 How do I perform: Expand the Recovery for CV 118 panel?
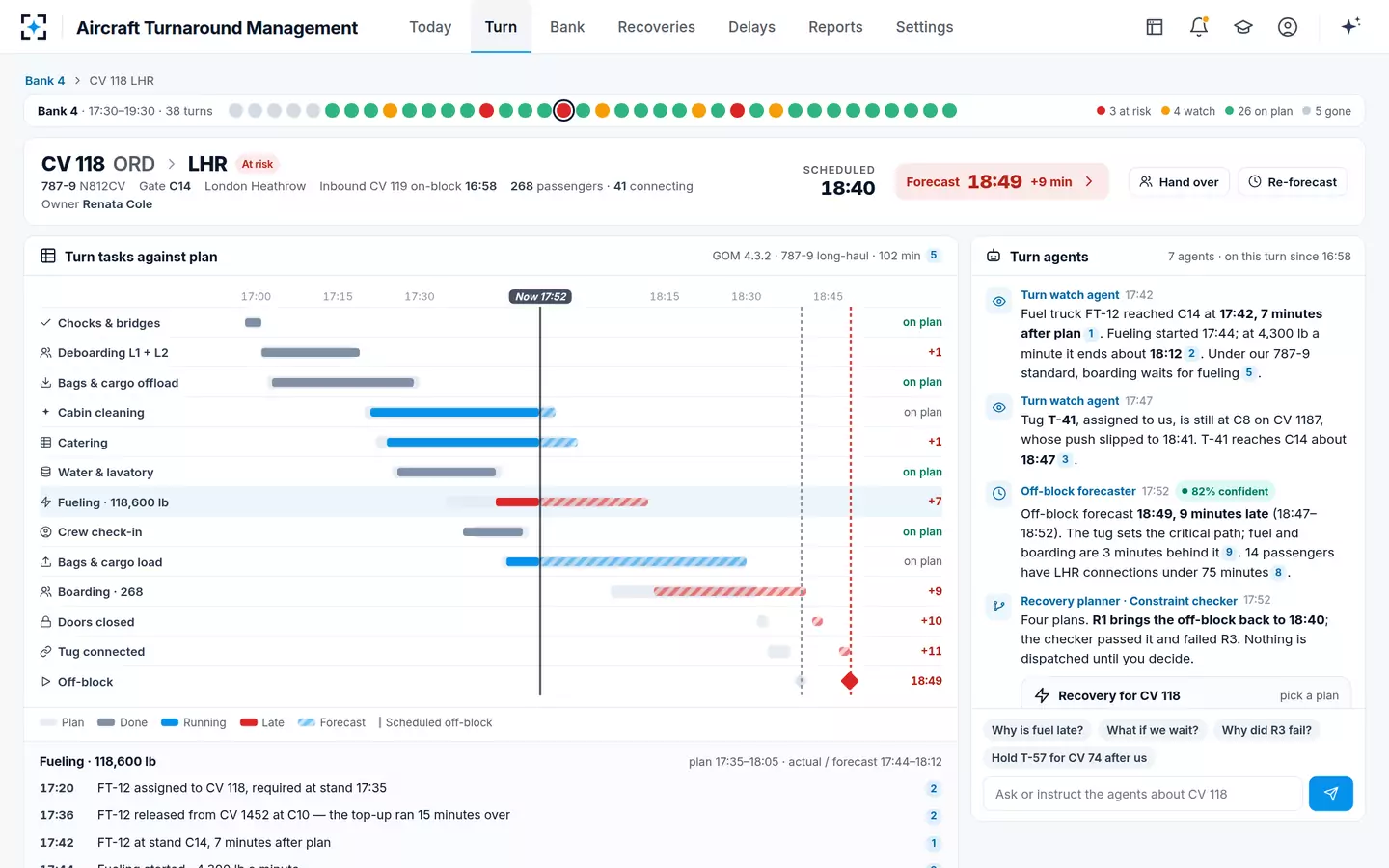1186,695
